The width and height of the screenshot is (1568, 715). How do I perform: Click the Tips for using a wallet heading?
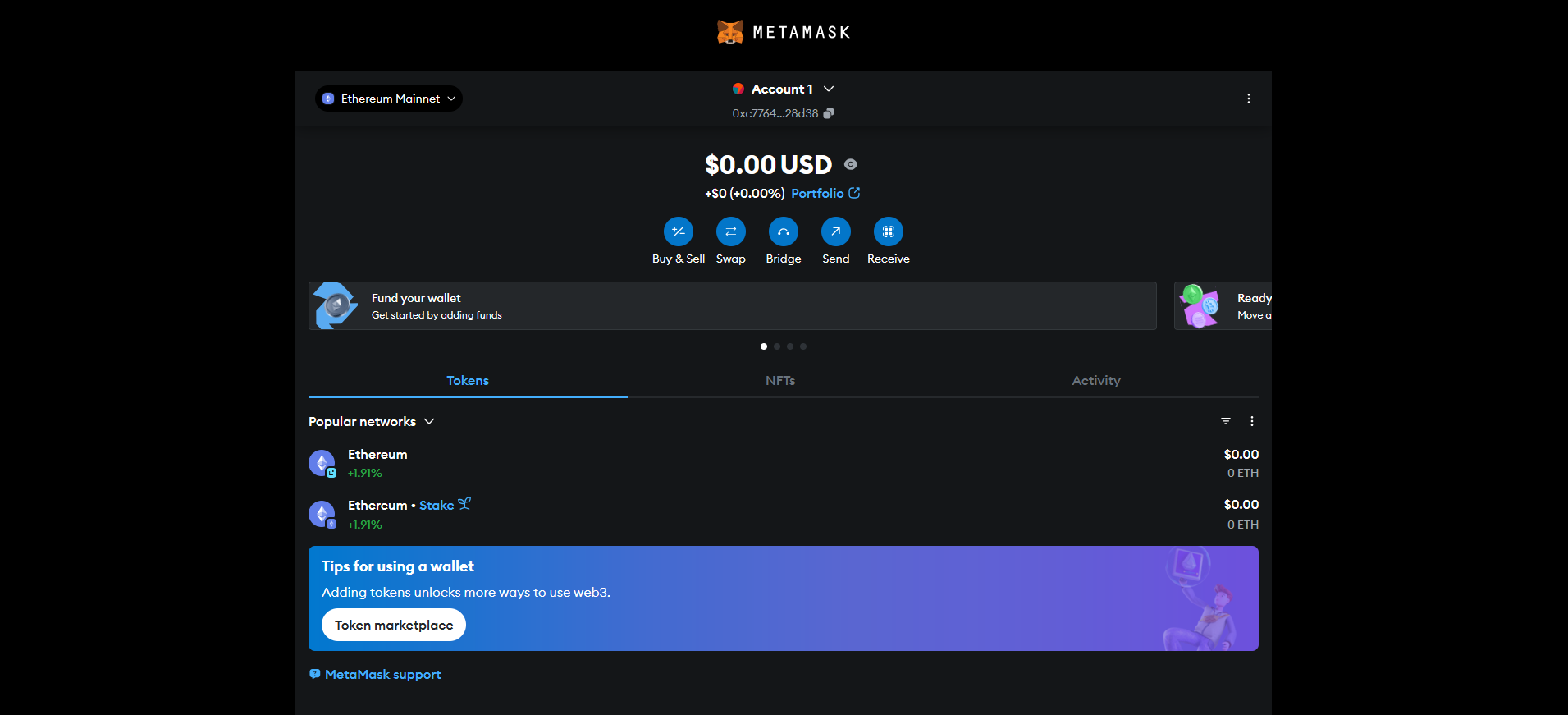point(398,566)
